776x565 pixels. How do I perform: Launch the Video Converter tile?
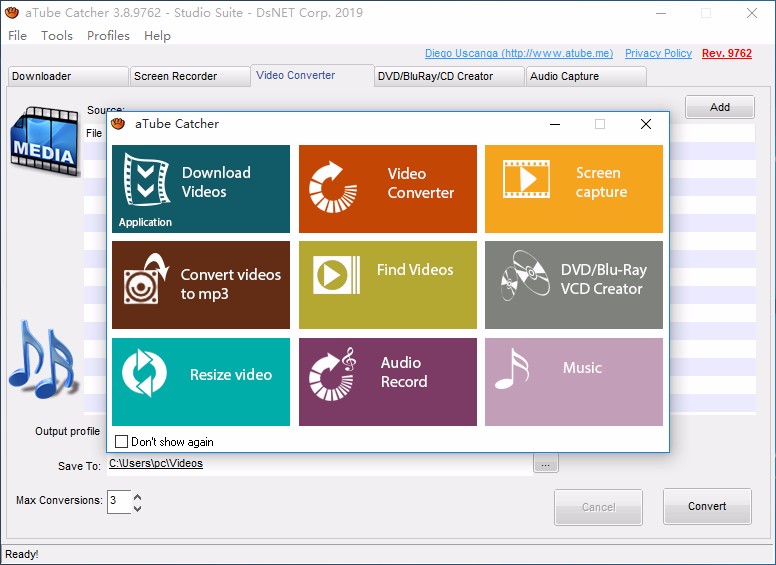point(388,188)
